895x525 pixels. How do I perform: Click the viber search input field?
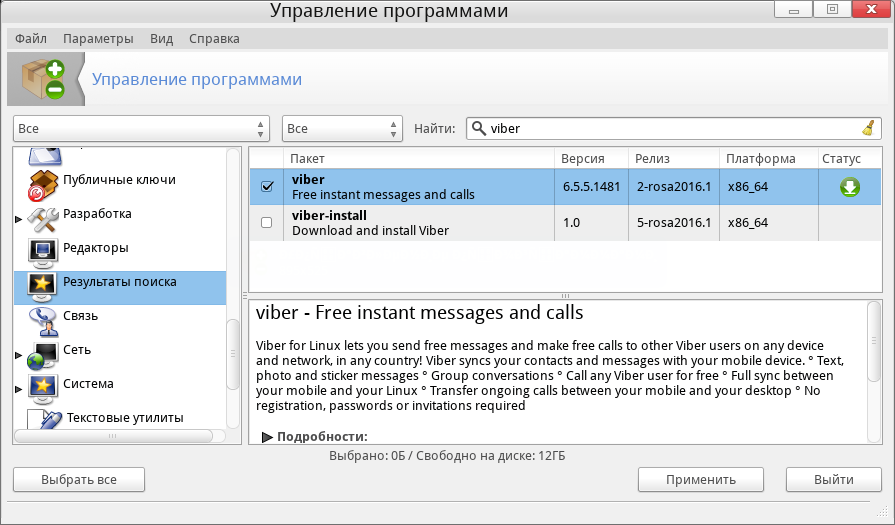674,128
